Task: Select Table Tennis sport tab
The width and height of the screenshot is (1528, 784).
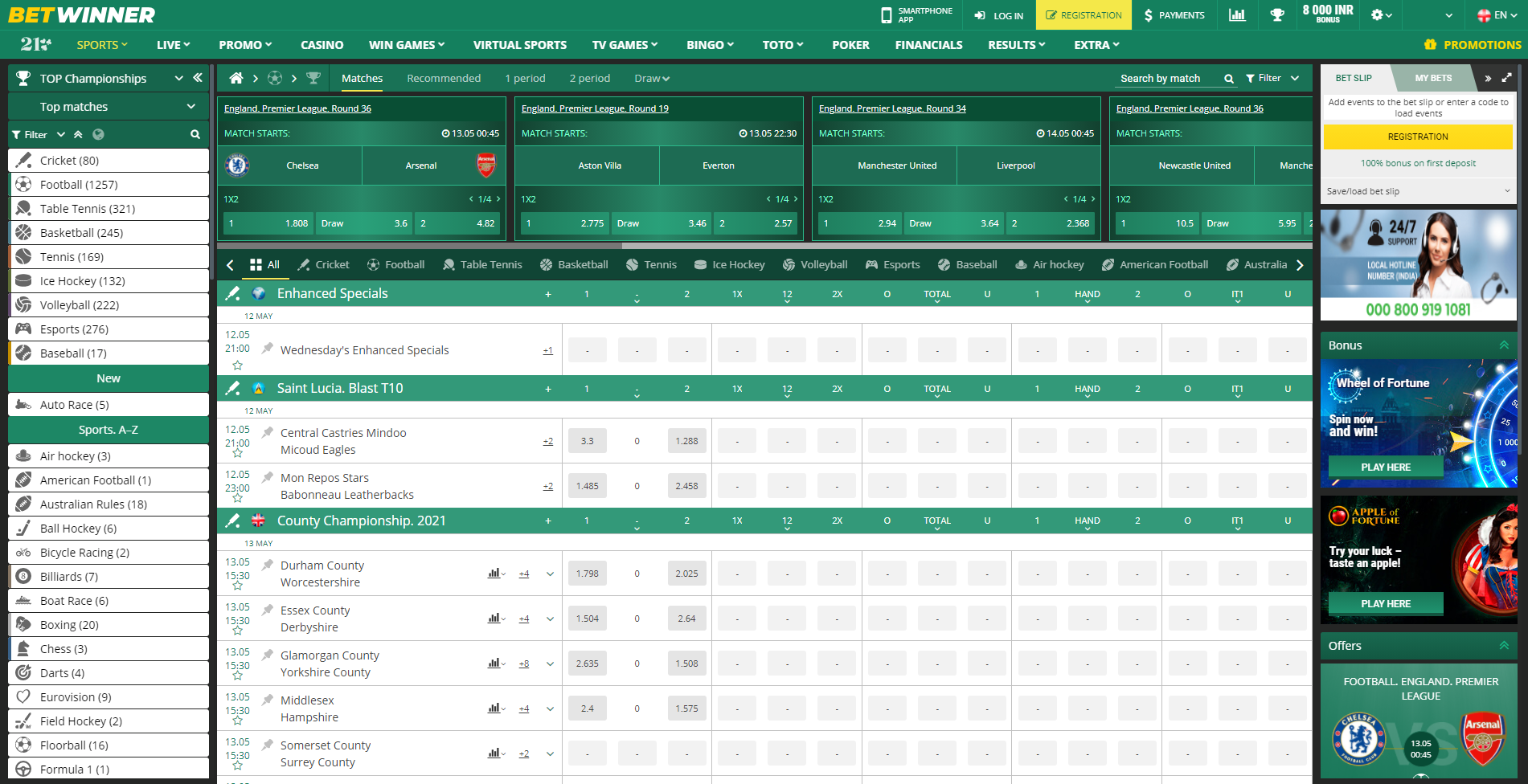Action: point(482,264)
